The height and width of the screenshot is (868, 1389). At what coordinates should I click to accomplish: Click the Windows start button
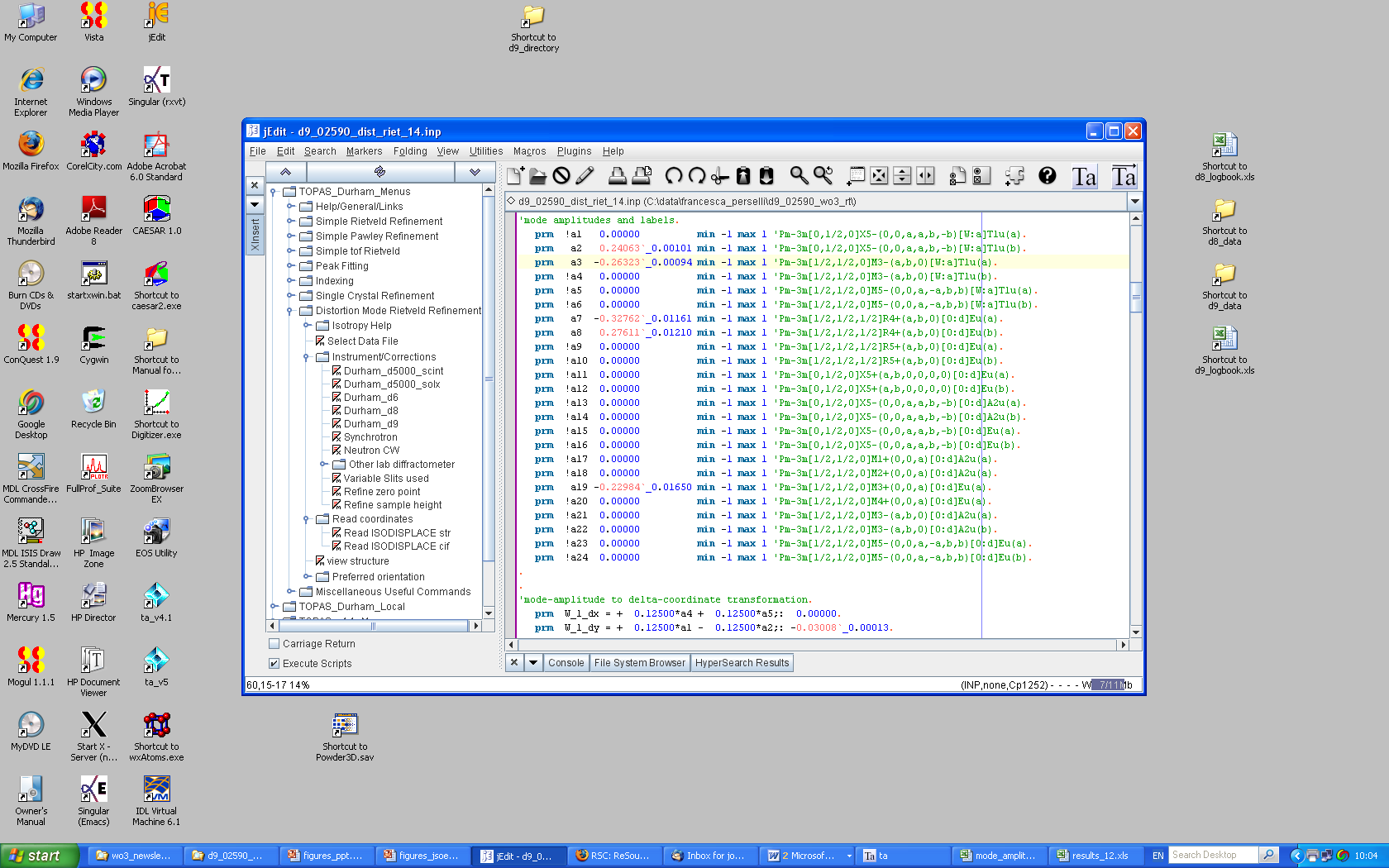(x=39, y=856)
